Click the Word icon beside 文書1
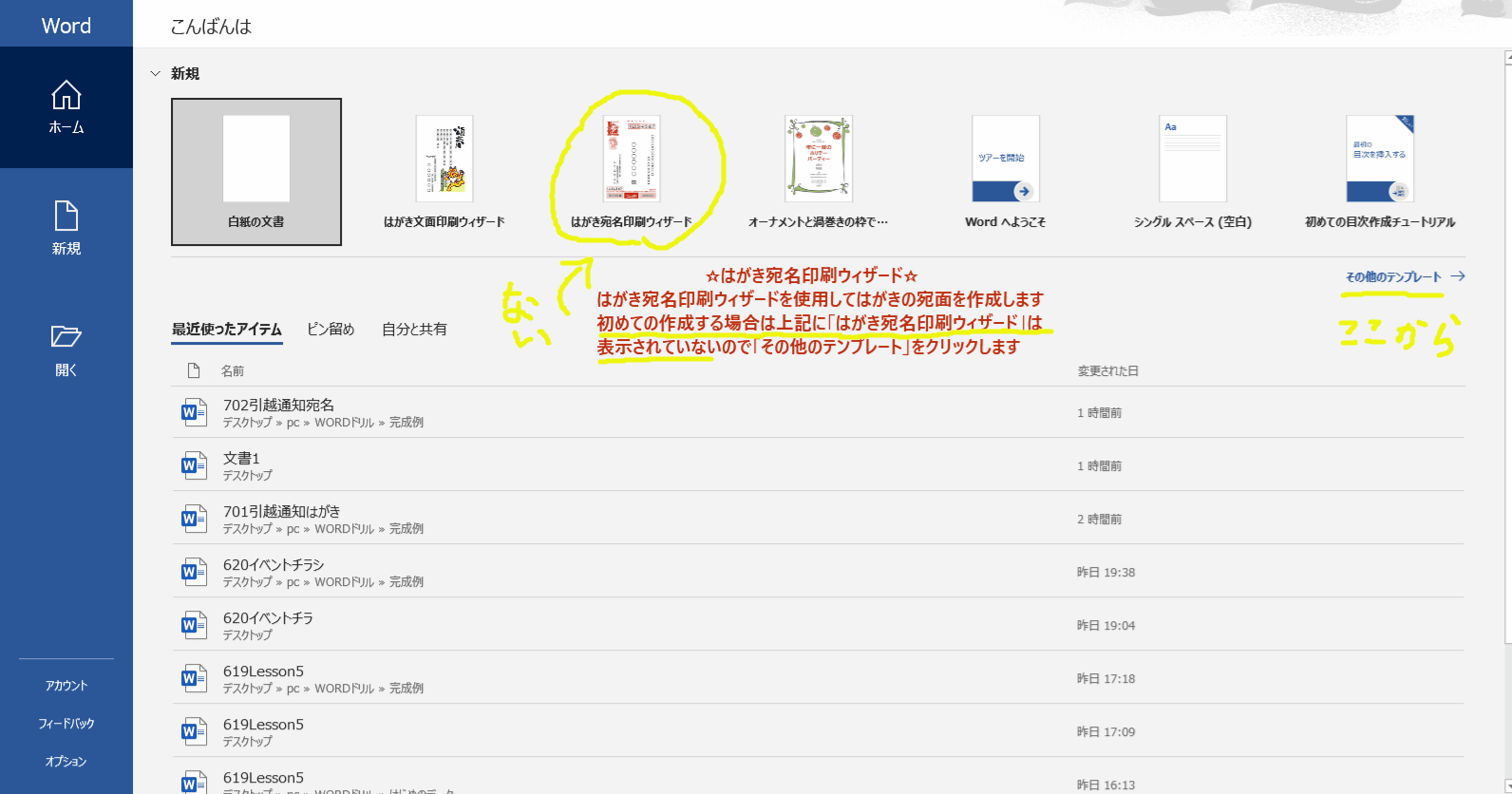Screen dimensions: 1512x794 coord(194,466)
